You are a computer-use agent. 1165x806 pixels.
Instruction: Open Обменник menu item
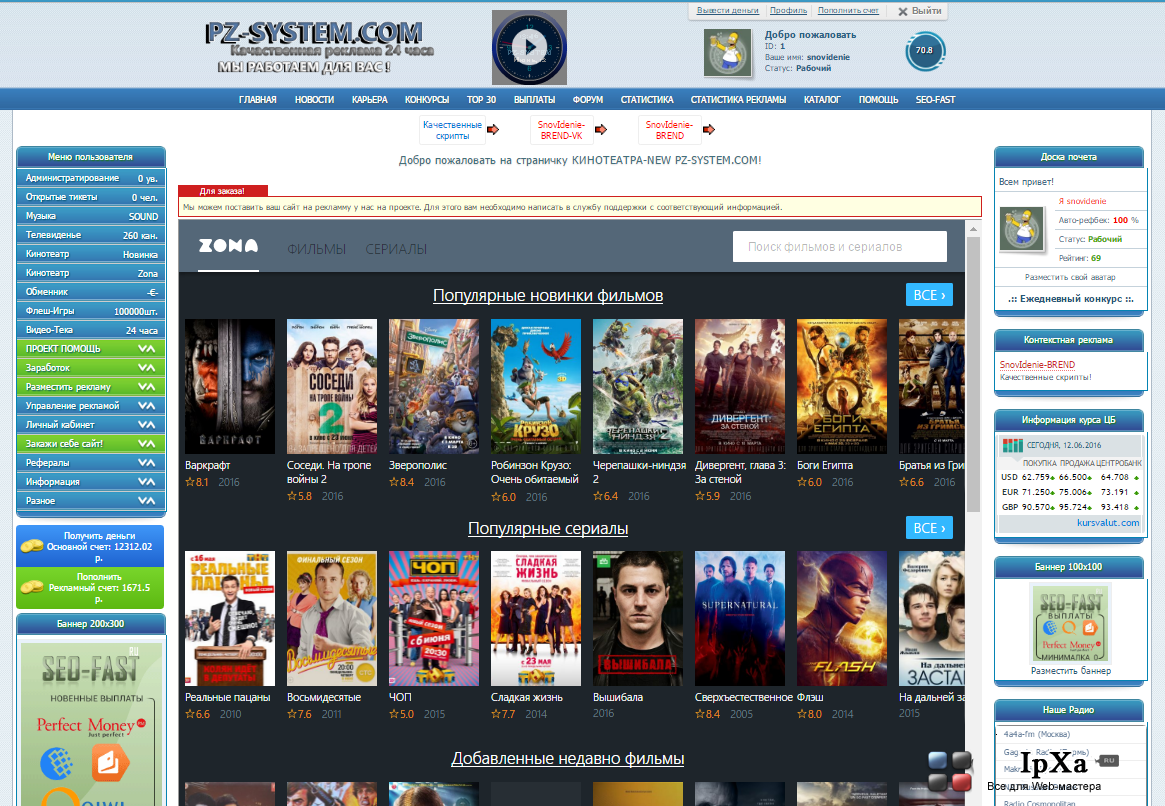(x=91, y=292)
